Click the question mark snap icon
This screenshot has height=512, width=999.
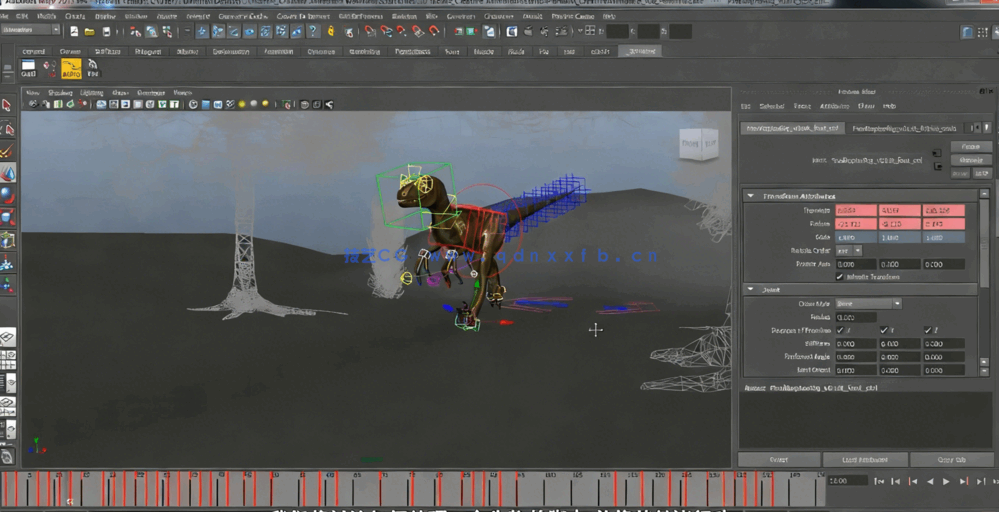[x=313, y=32]
